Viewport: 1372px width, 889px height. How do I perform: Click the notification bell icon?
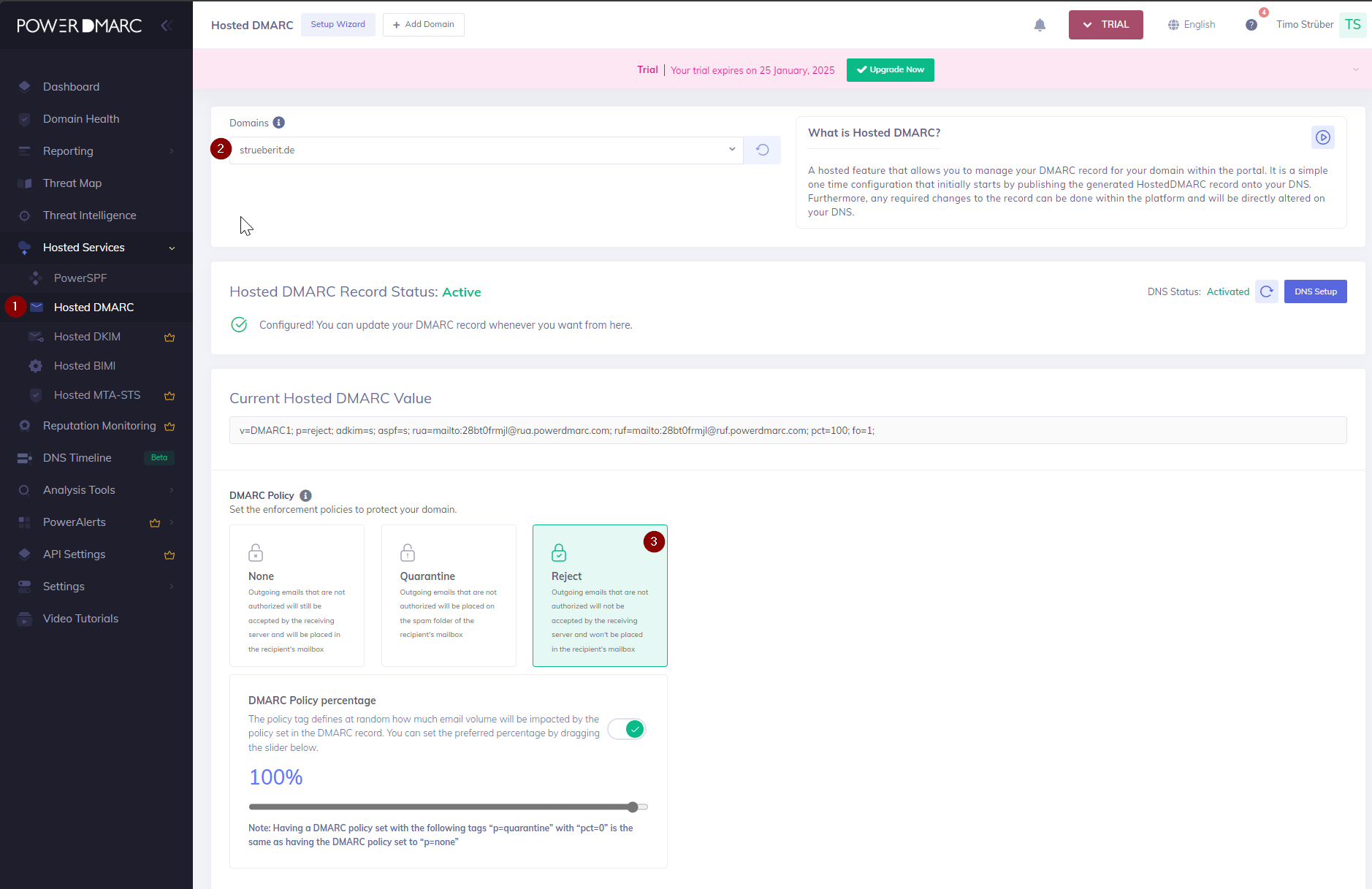[x=1040, y=25]
